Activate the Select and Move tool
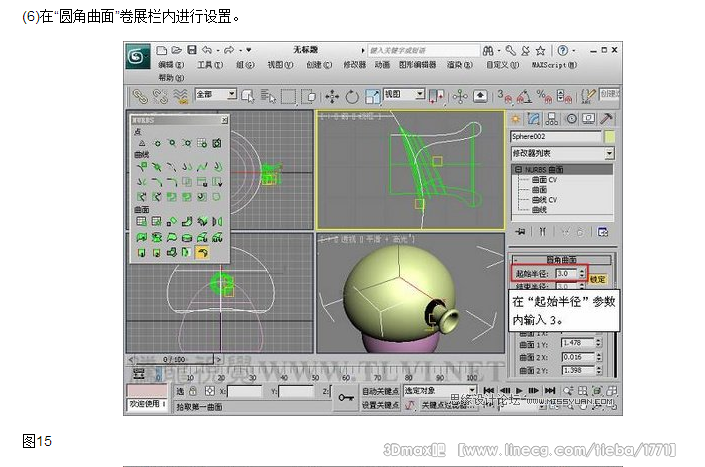Image resolution: width=705 pixels, height=467 pixels. (x=332, y=96)
